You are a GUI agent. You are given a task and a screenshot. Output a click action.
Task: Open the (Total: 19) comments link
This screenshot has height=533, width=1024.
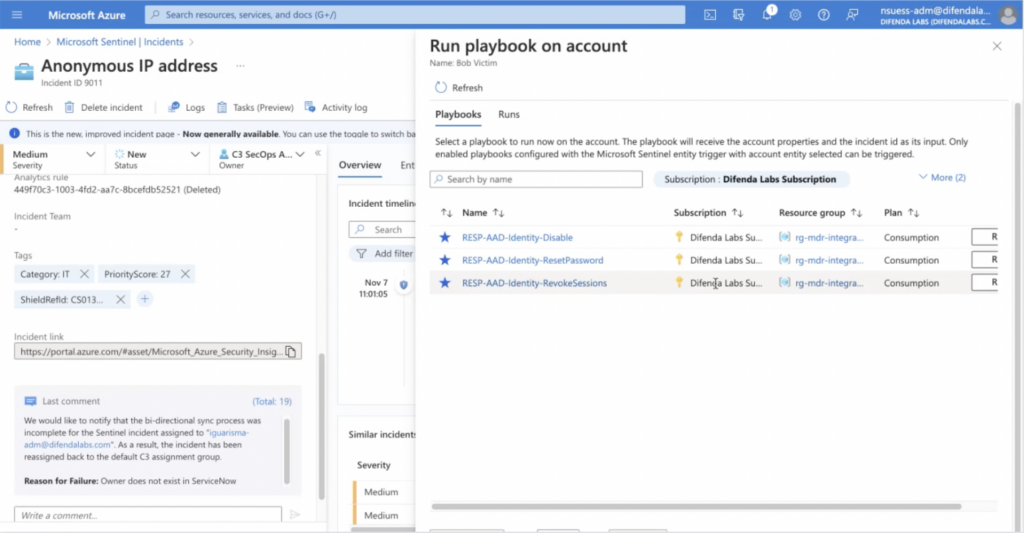point(272,401)
